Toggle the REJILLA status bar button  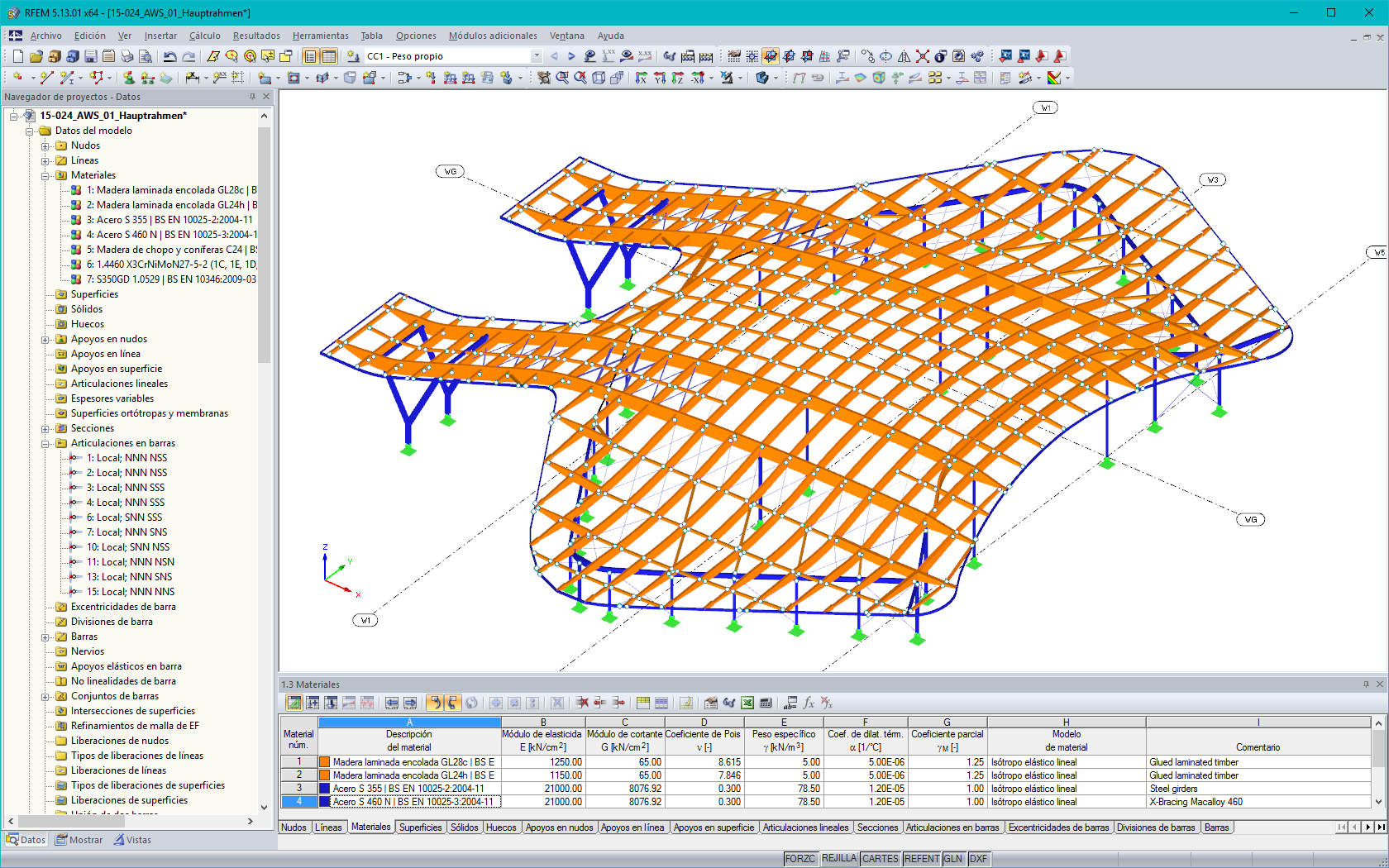[x=839, y=859]
